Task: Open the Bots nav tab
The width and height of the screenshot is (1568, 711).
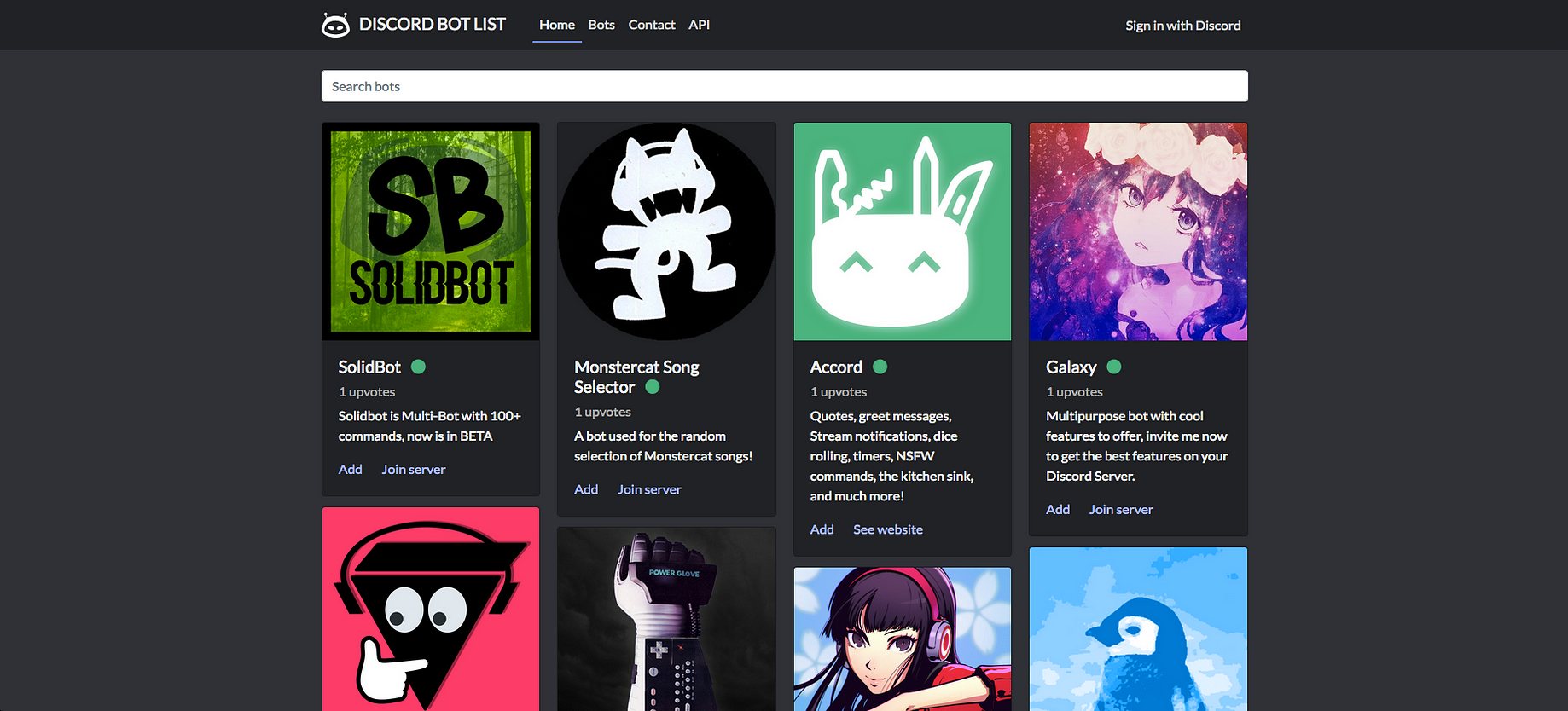Action: (x=601, y=25)
